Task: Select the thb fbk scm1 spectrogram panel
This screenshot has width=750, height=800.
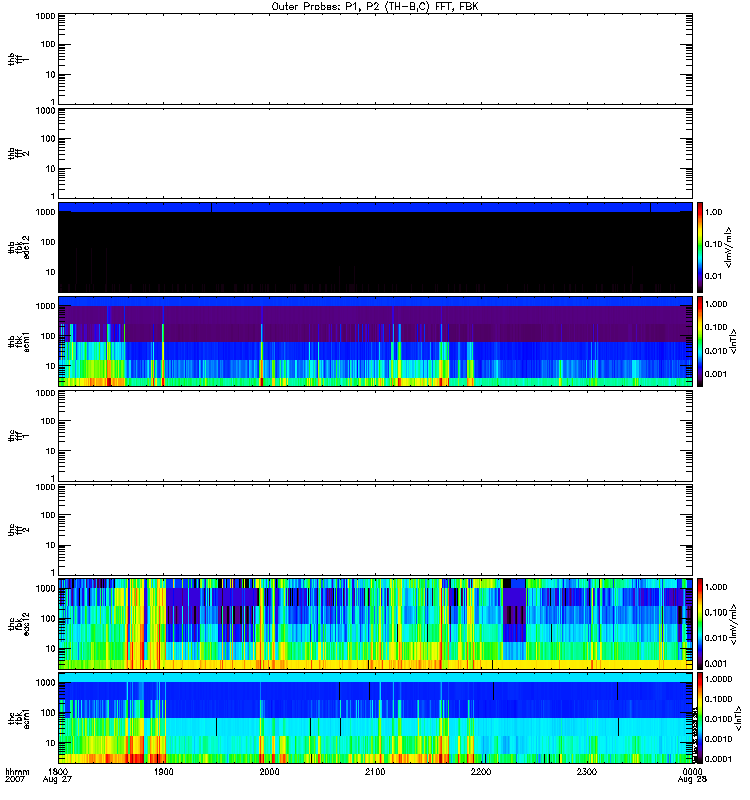Action: point(375,341)
